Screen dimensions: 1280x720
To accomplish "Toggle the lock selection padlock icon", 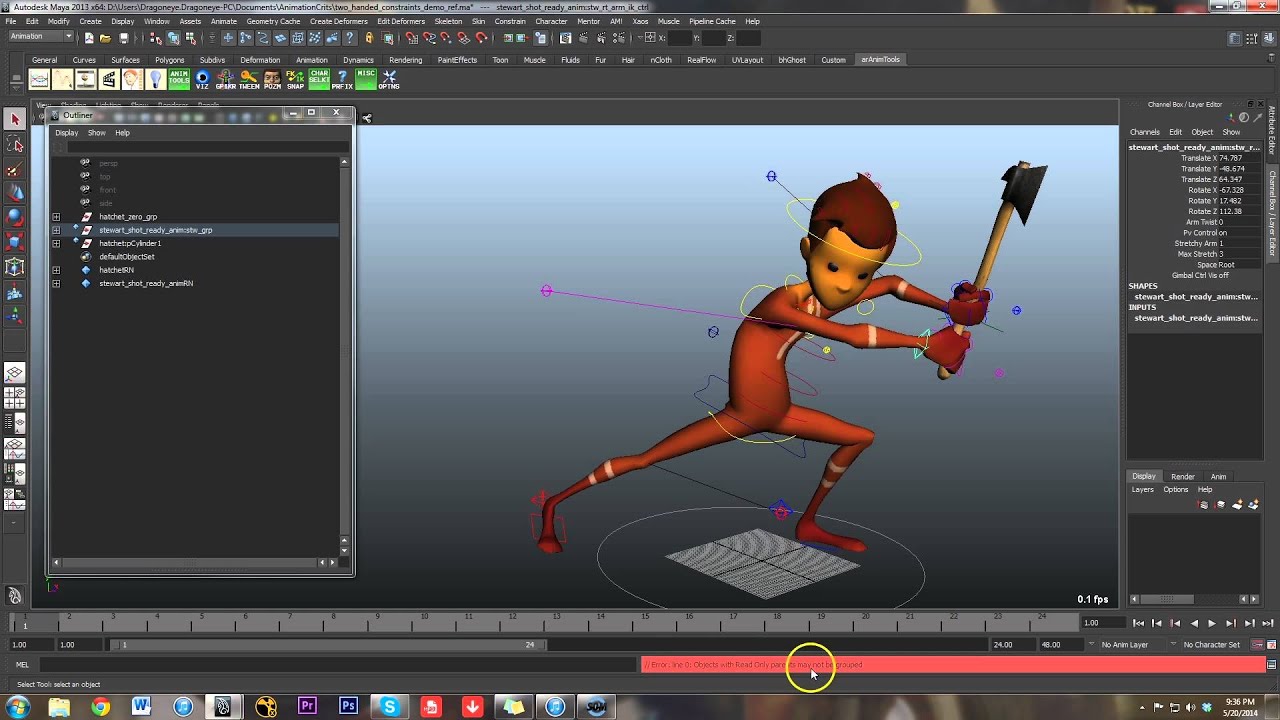I will (369, 38).
